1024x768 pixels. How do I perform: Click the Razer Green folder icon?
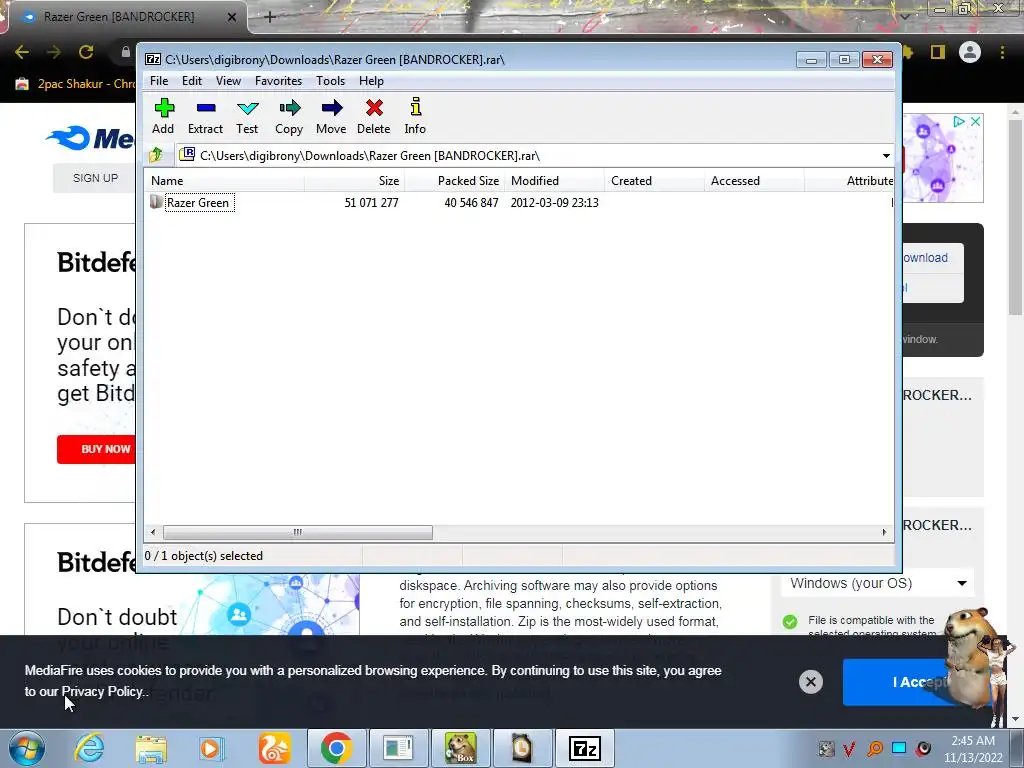[156, 202]
